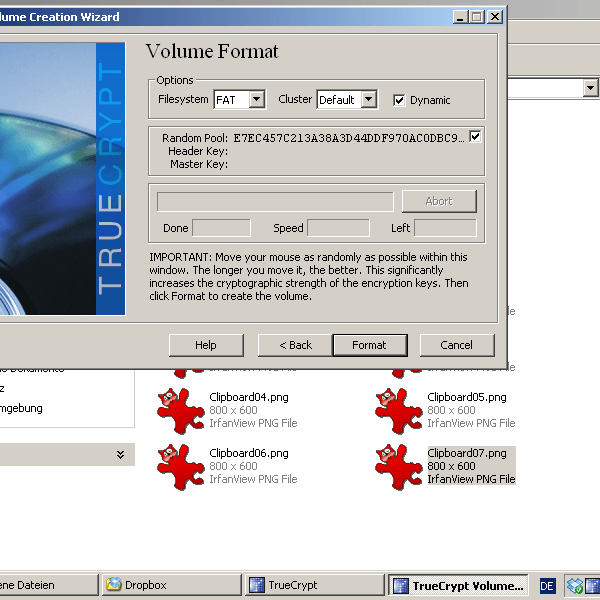
Task: Activate the TrueCrypt Volume taskbar button
Action: tap(458, 585)
